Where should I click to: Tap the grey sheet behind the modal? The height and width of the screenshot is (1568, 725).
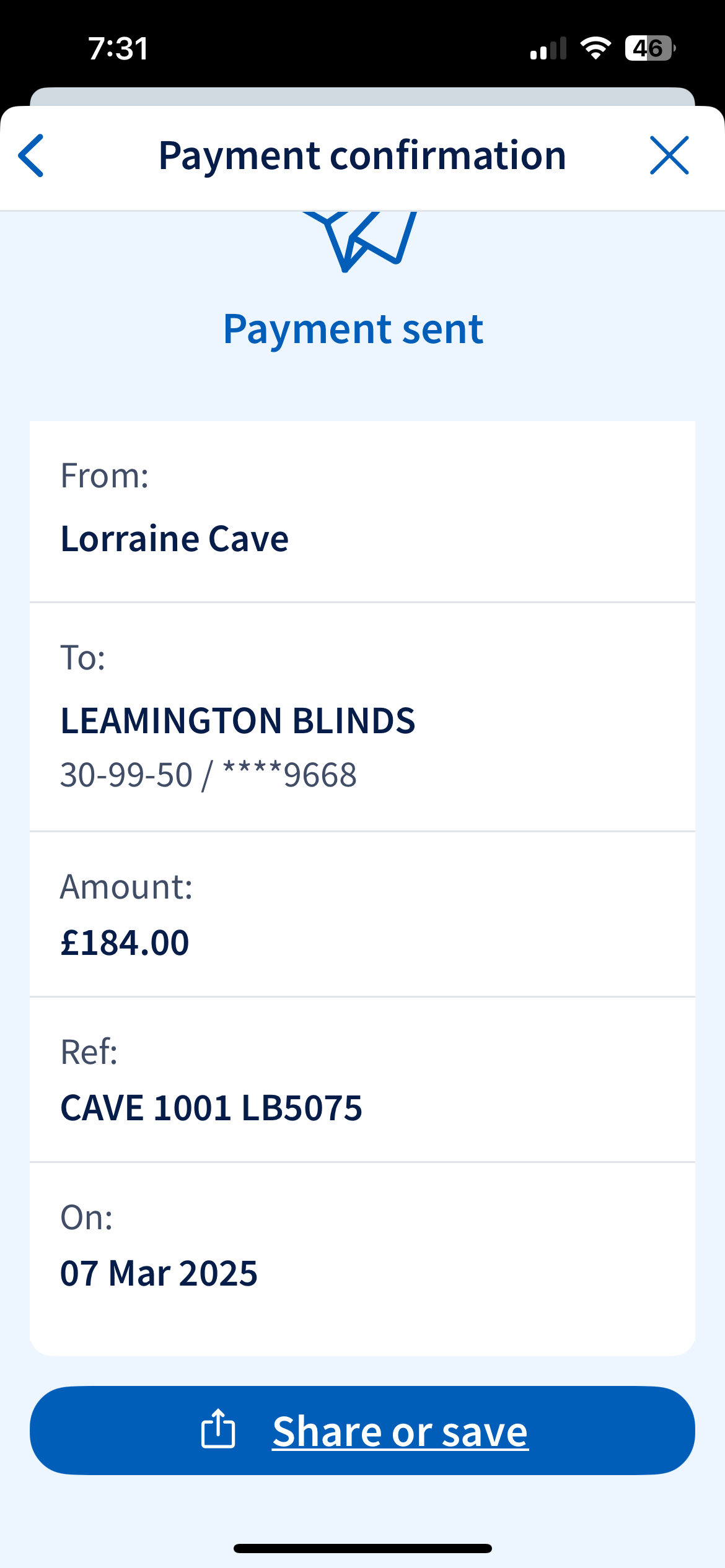362,97
